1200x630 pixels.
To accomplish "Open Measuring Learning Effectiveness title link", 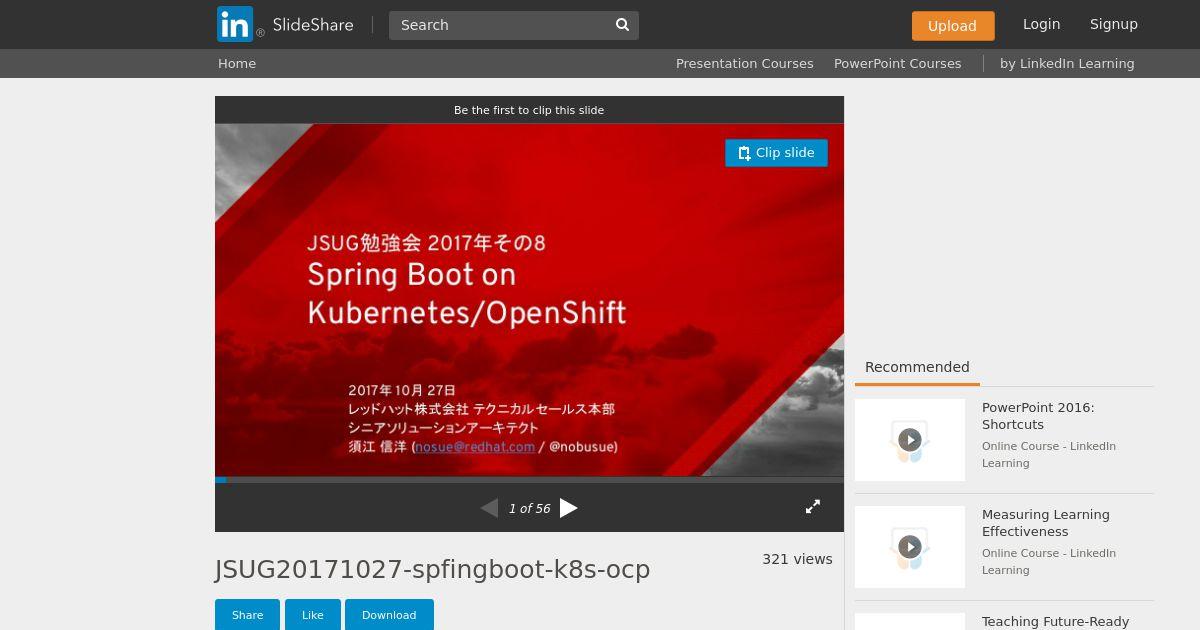I will coord(1046,523).
